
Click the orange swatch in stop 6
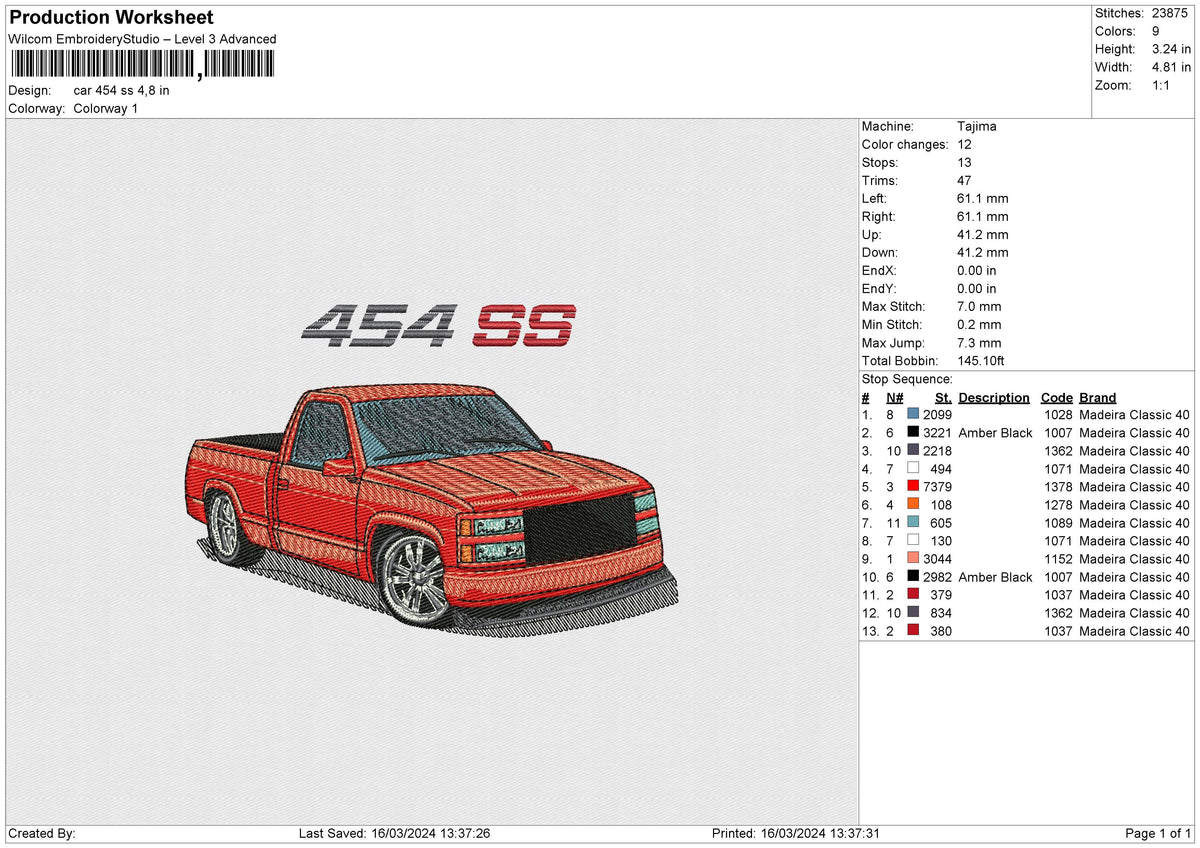click(913, 504)
